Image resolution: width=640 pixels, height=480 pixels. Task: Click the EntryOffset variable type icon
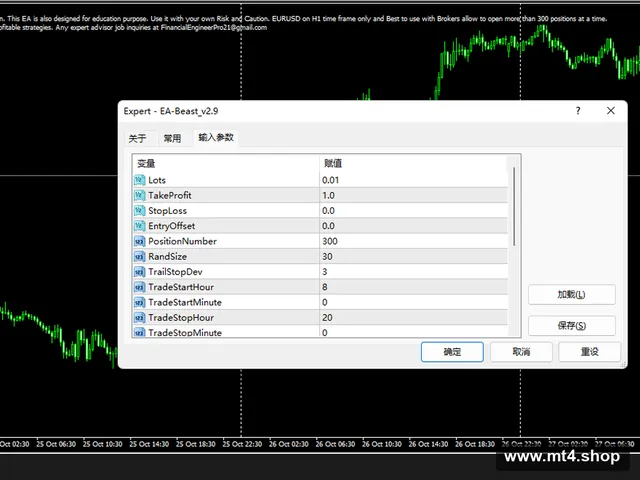coord(140,226)
